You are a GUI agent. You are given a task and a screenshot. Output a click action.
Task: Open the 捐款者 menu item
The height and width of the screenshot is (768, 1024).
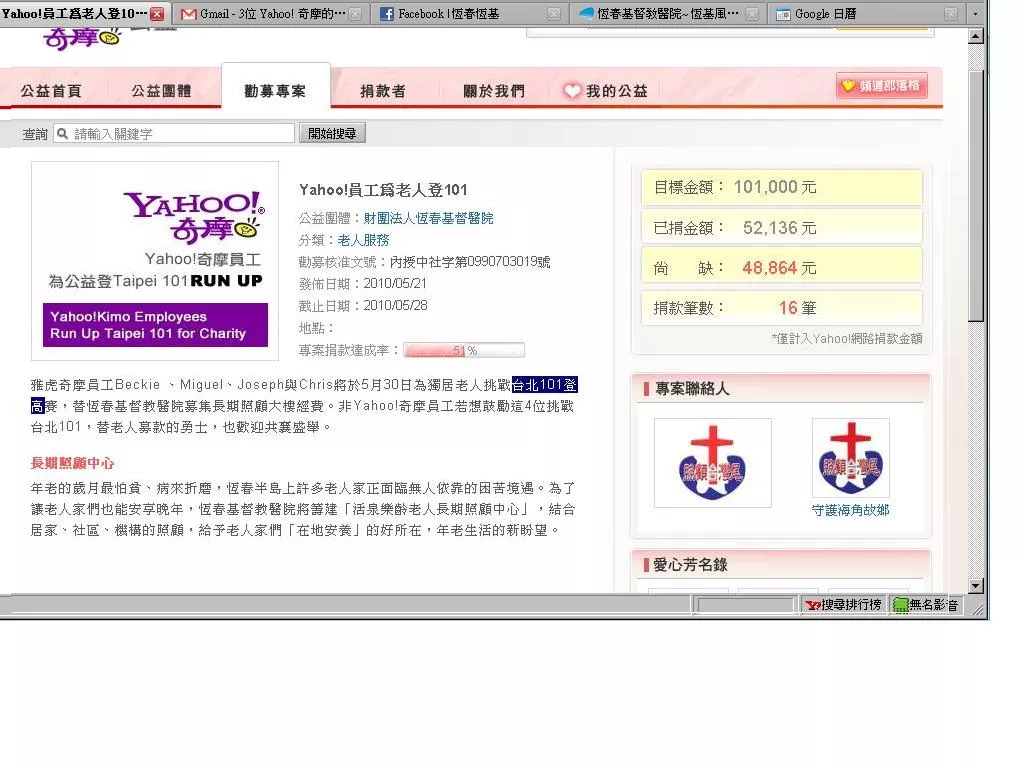click(x=383, y=91)
